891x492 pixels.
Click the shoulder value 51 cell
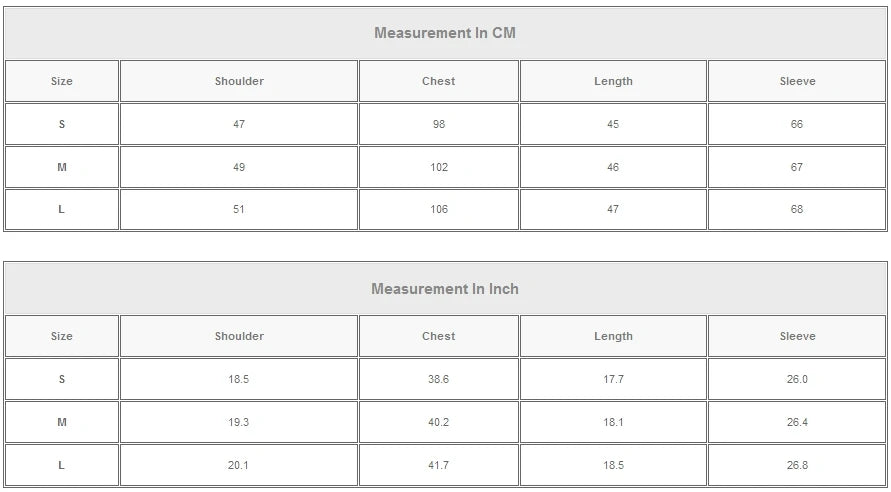(239, 209)
